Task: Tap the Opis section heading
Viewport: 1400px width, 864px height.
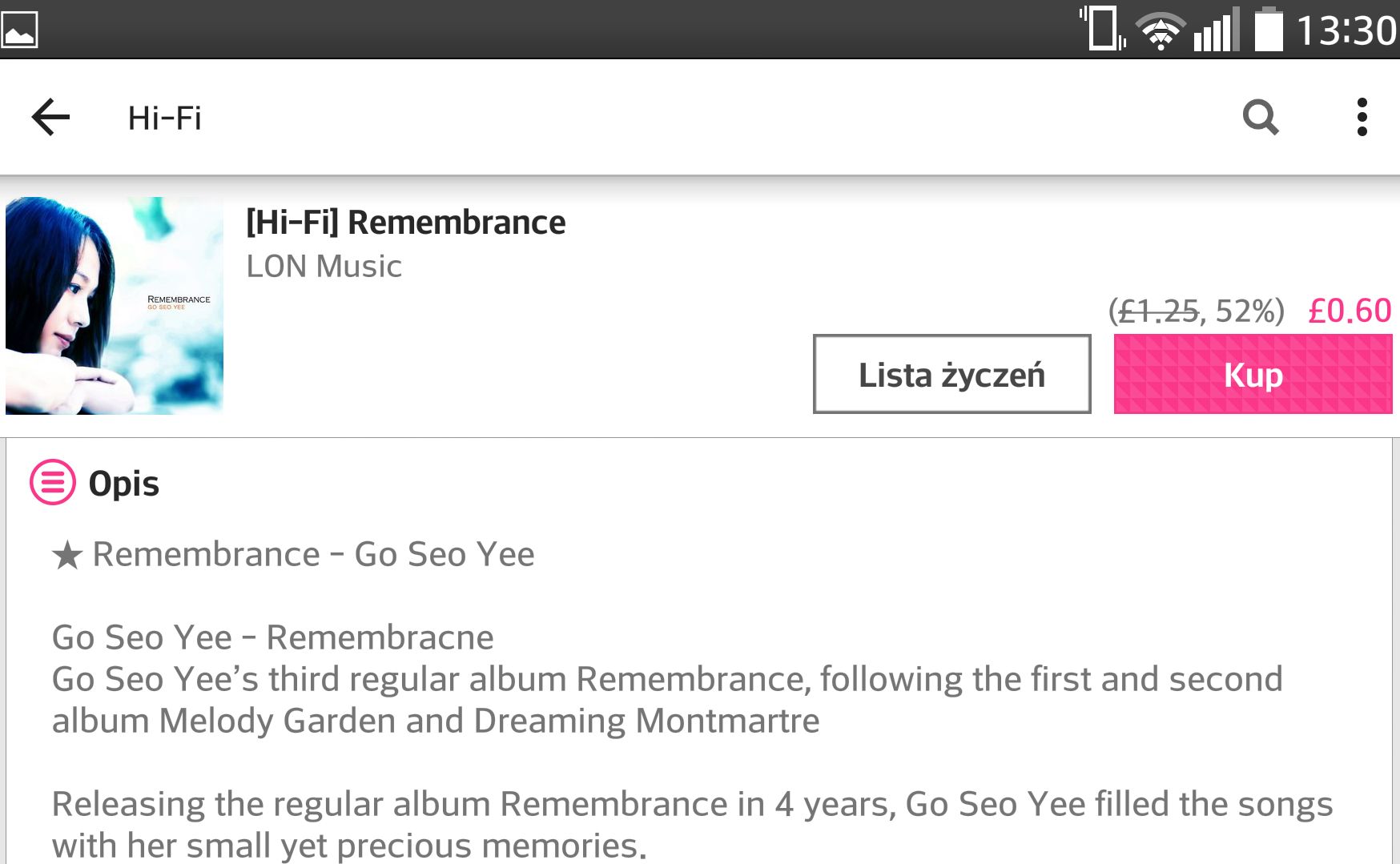Action: point(123,484)
